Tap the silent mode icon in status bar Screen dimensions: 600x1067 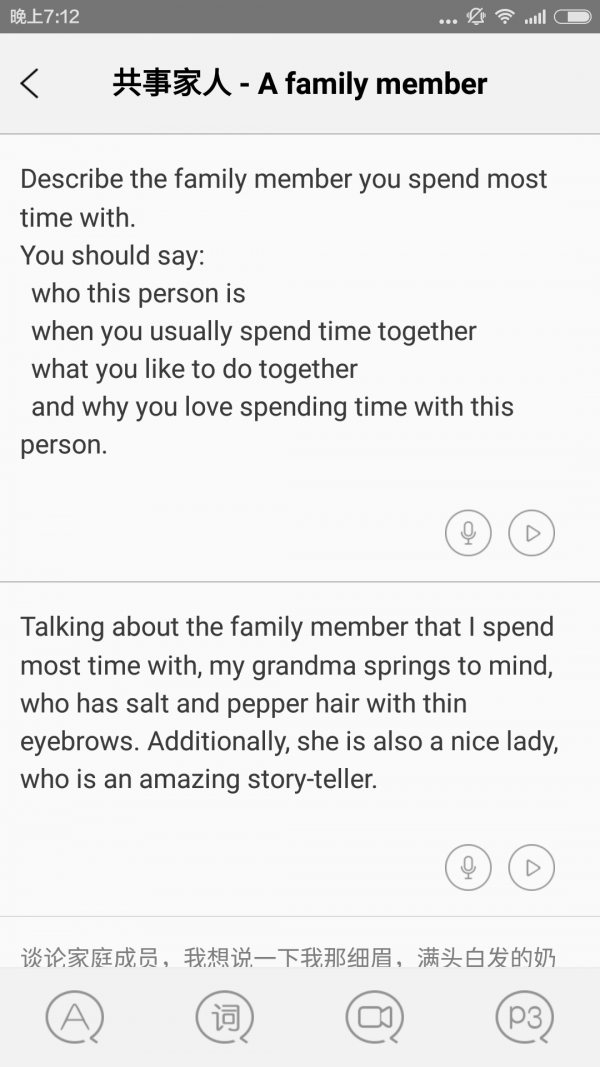(x=475, y=17)
